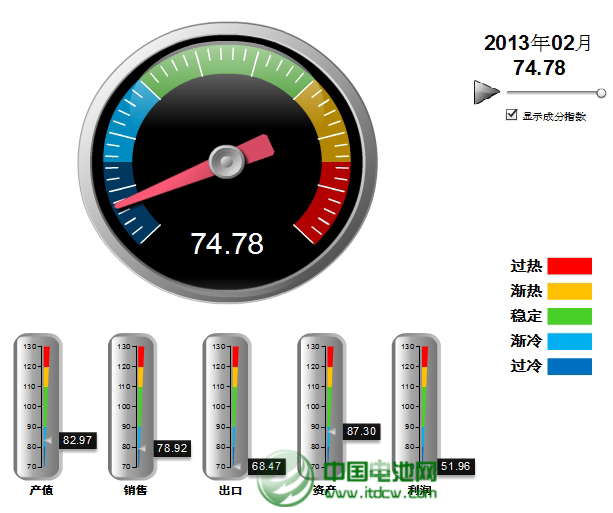Click the 78.92 value label

pos(172,448)
